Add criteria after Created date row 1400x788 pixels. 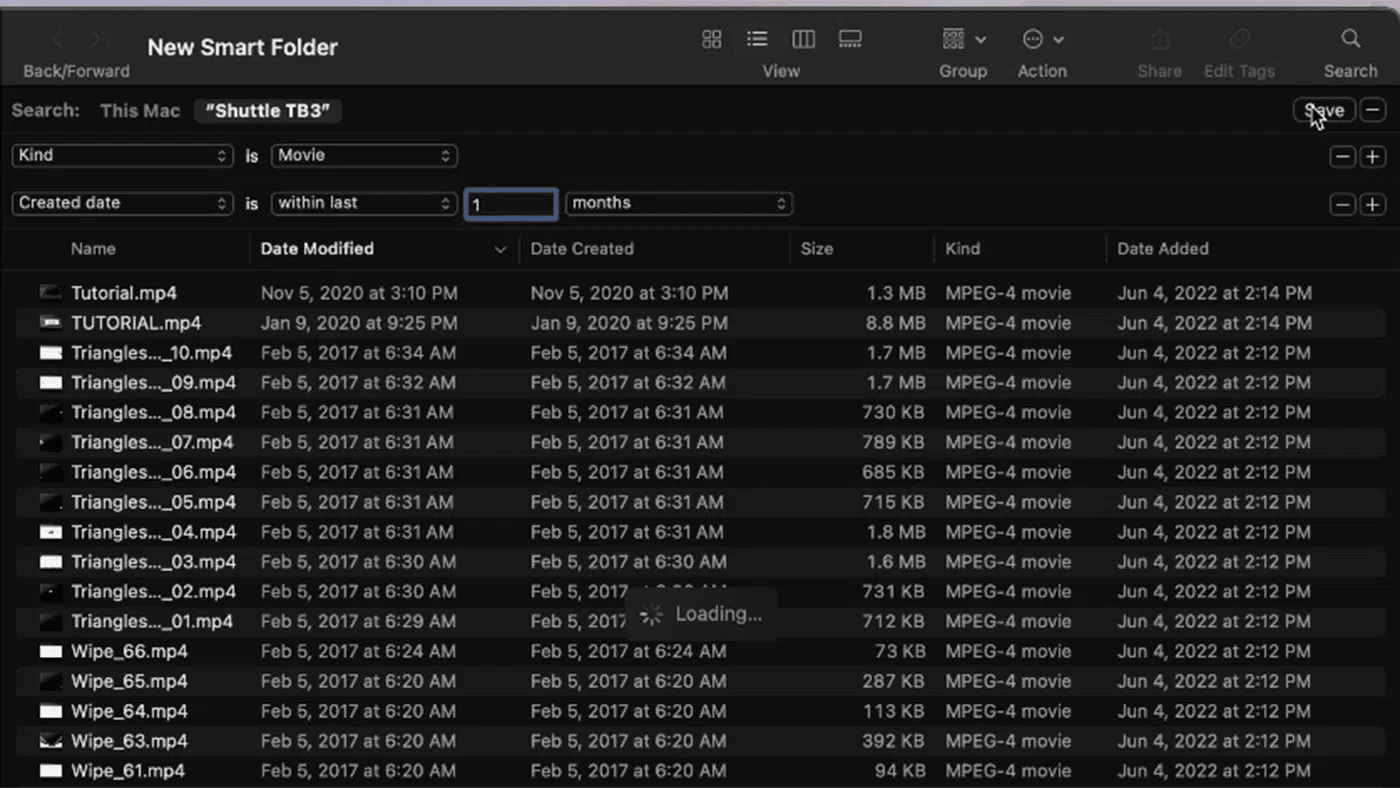click(1373, 204)
